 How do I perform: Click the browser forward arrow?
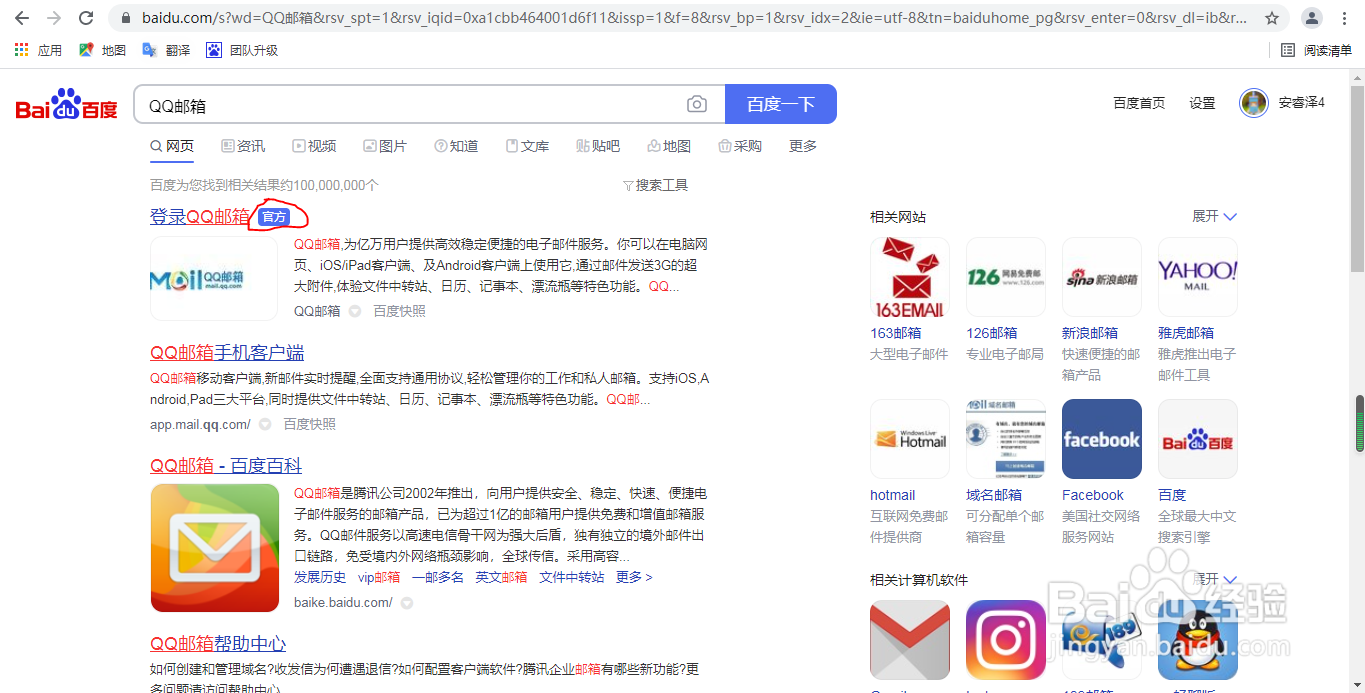point(54,18)
